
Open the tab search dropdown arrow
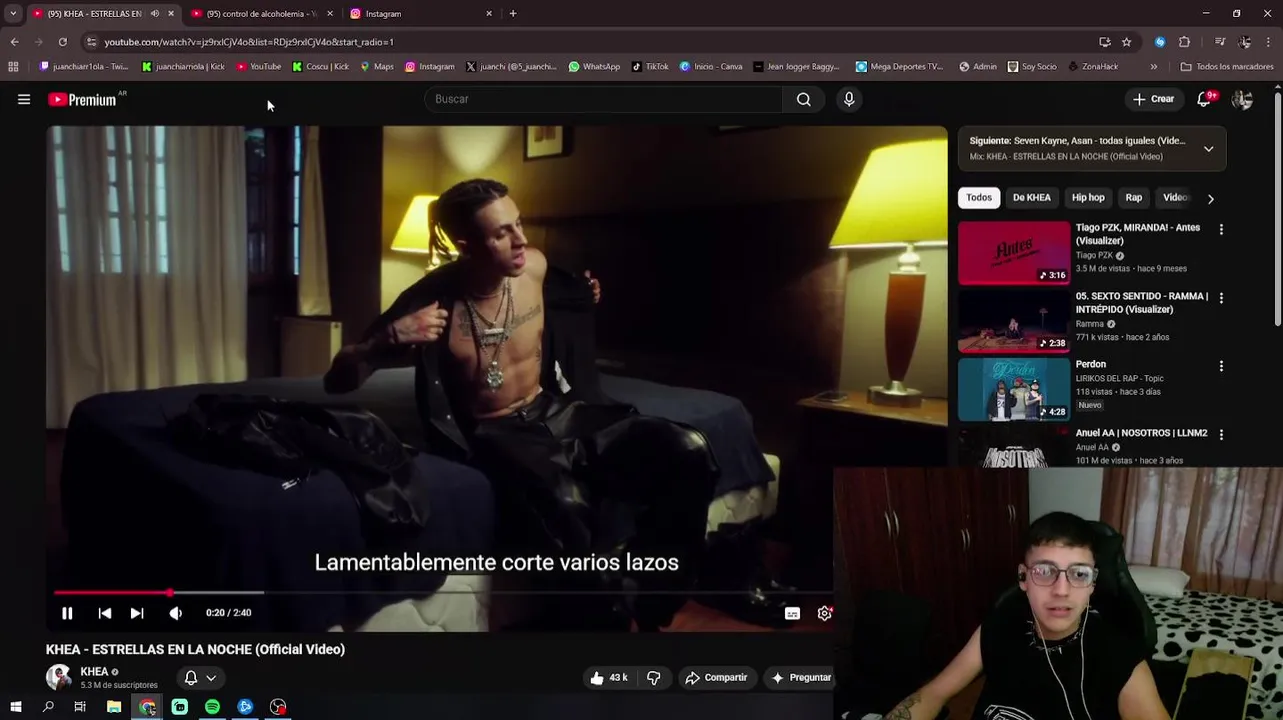pyautogui.click(x=13, y=14)
